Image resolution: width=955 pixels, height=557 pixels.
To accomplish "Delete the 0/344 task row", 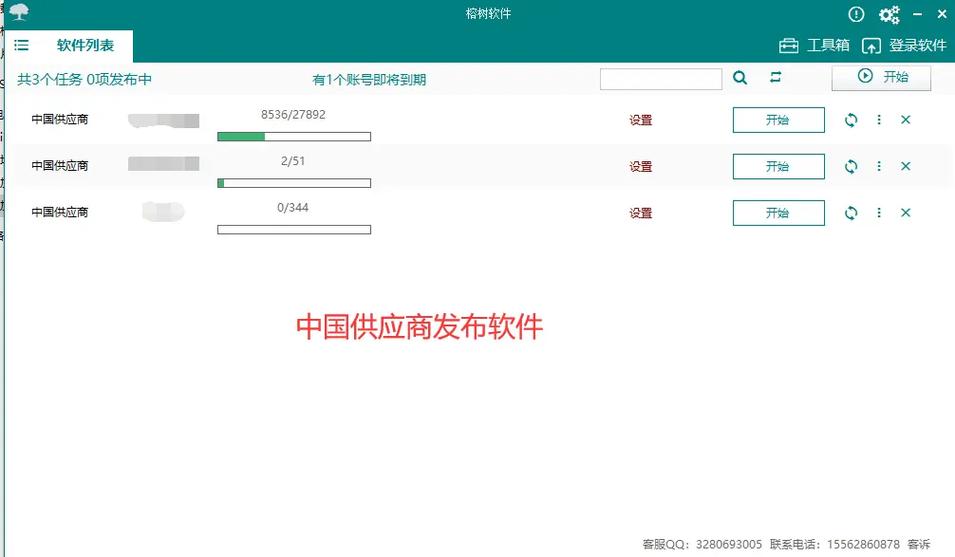I will pos(906,212).
